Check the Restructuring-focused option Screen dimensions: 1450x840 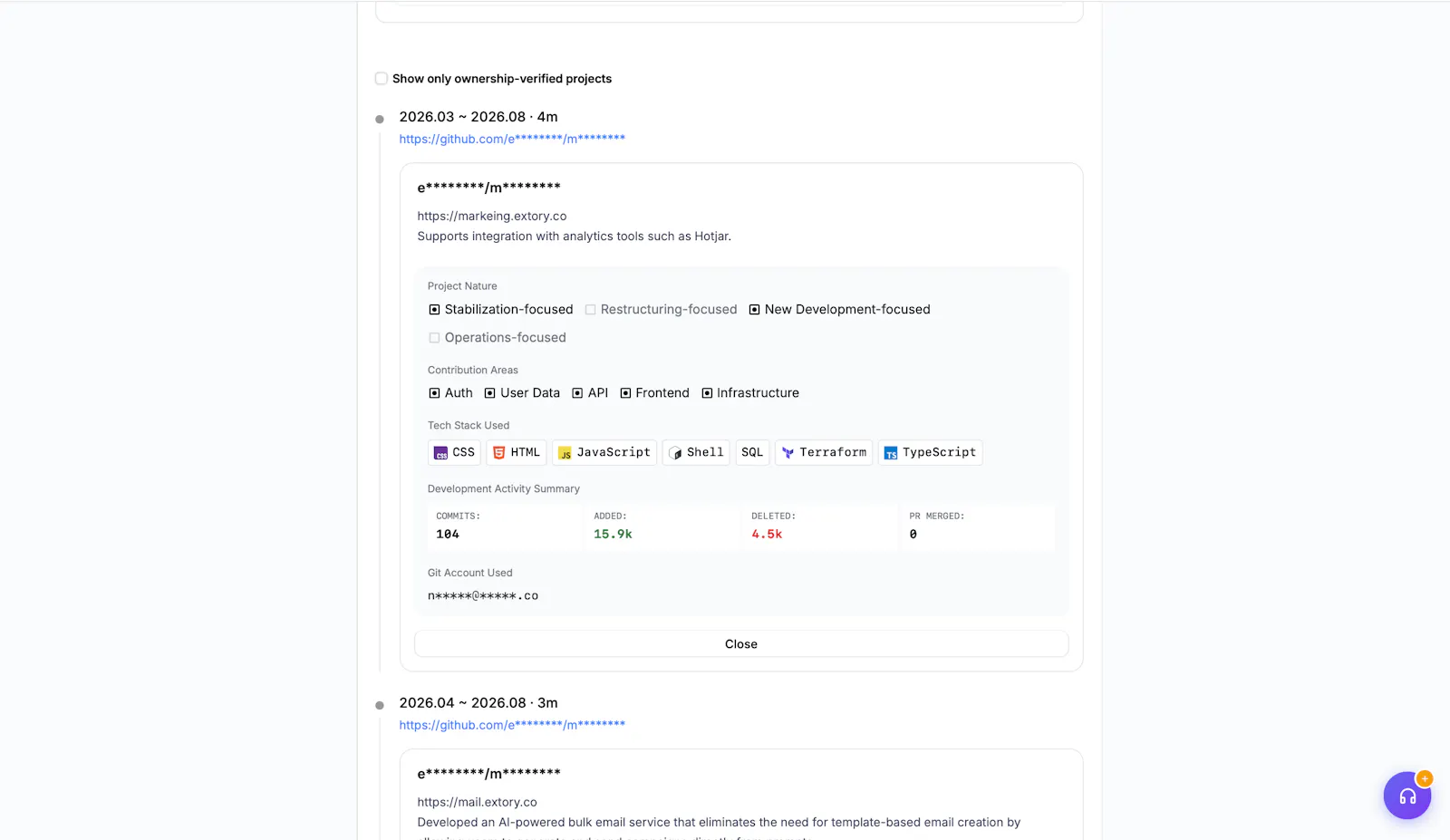point(590,310)
